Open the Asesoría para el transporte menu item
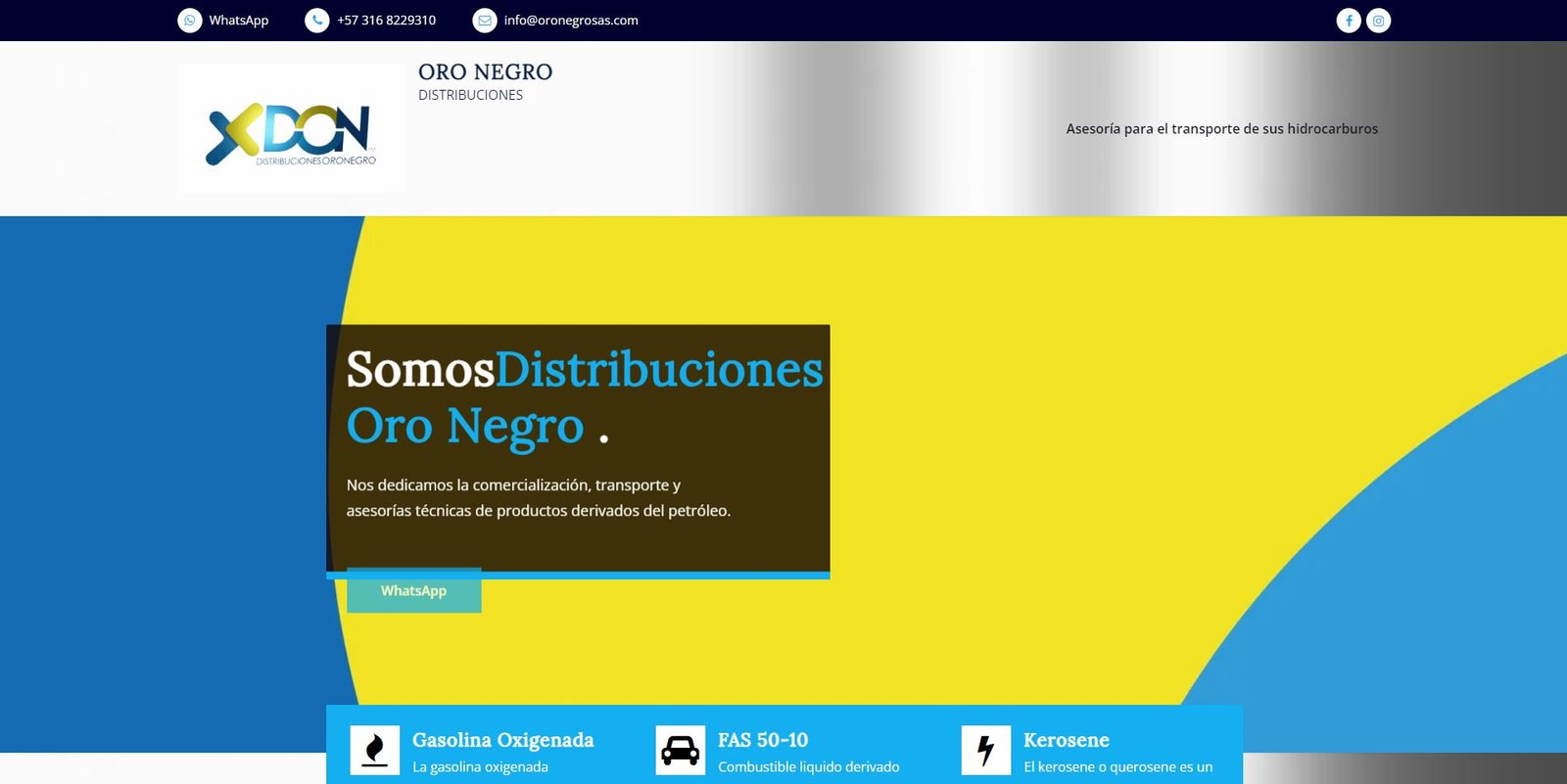The image size is (1567, 784). tap(1221, 129)
